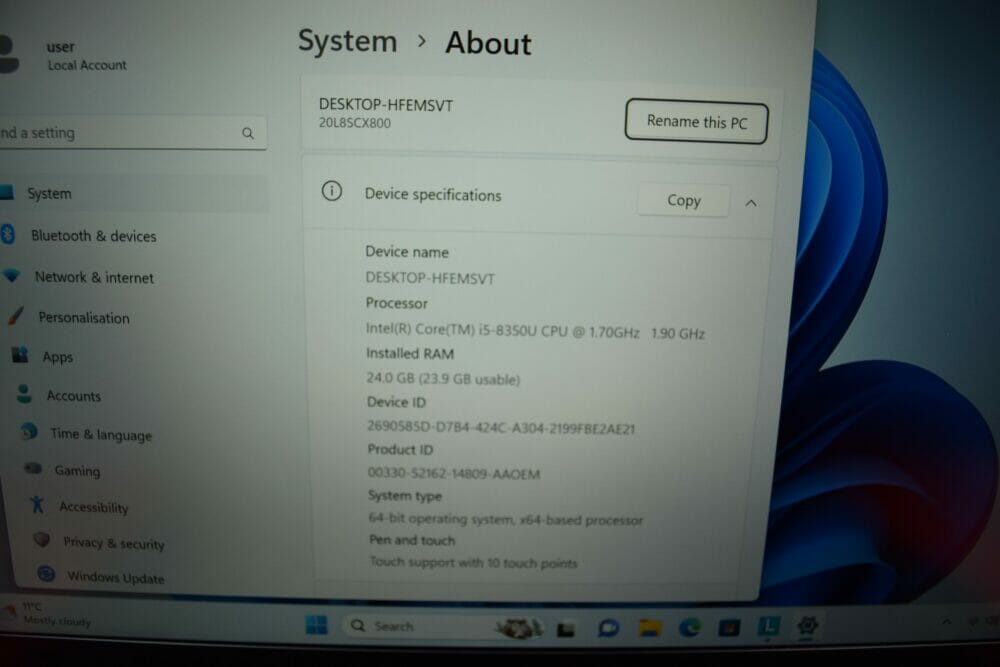Open Task View from the taskbar
This screenshot has width=1000, height=667.
click(x=566, y=630)
